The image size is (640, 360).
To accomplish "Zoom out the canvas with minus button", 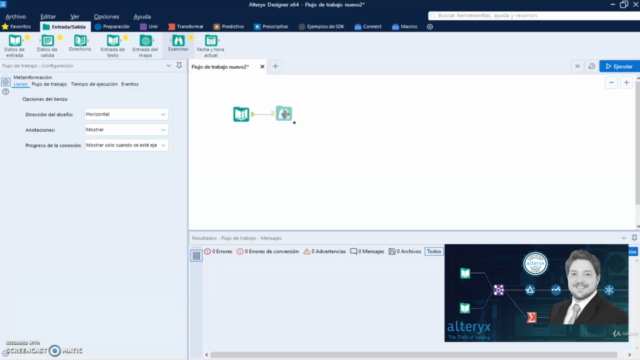I will (611, 82).
